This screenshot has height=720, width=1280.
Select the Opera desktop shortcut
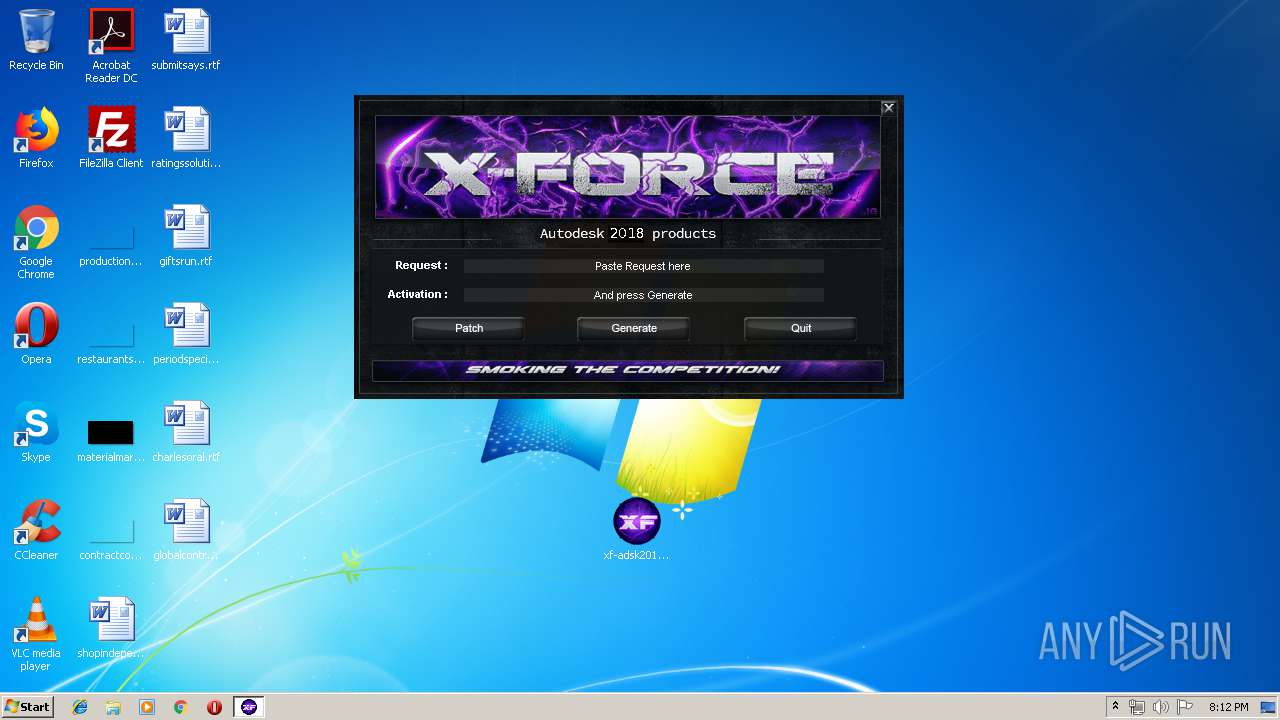pyautogui.click(x=36, y=334)
